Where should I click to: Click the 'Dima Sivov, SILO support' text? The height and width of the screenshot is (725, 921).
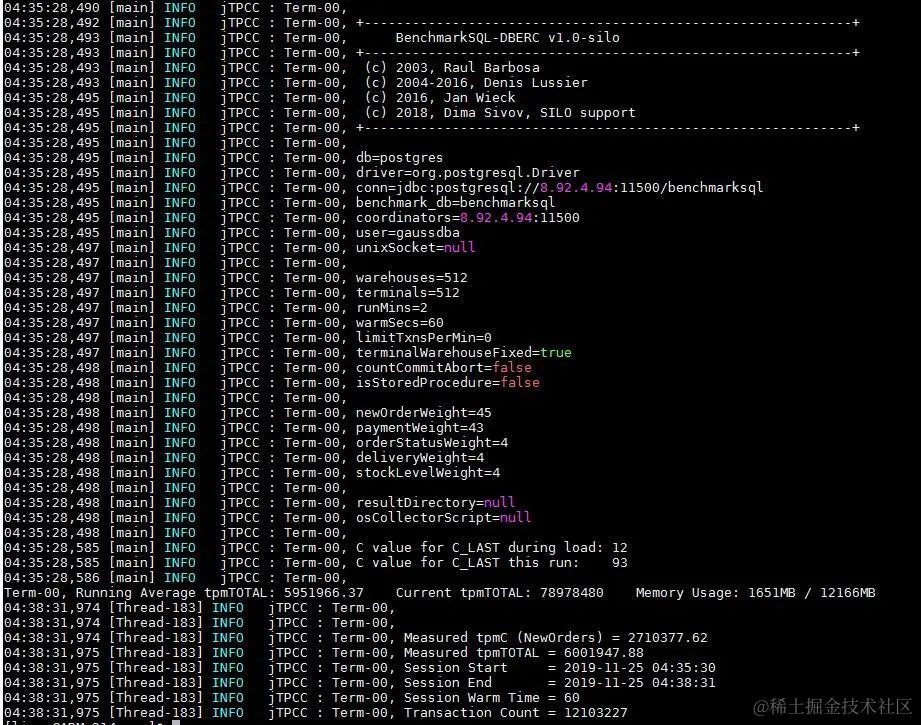pyautogui.click(x=539, y=113)
